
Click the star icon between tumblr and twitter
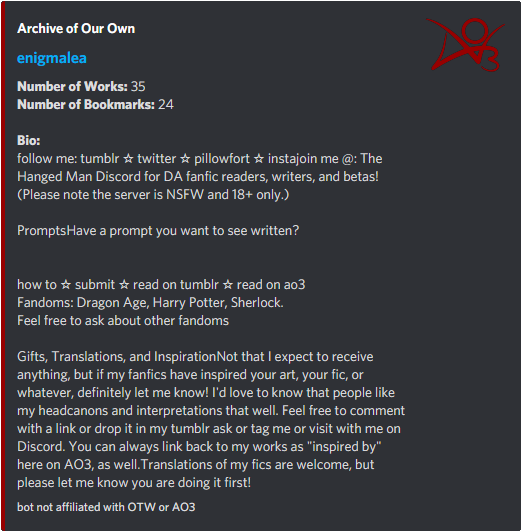(x=128, y=159)
